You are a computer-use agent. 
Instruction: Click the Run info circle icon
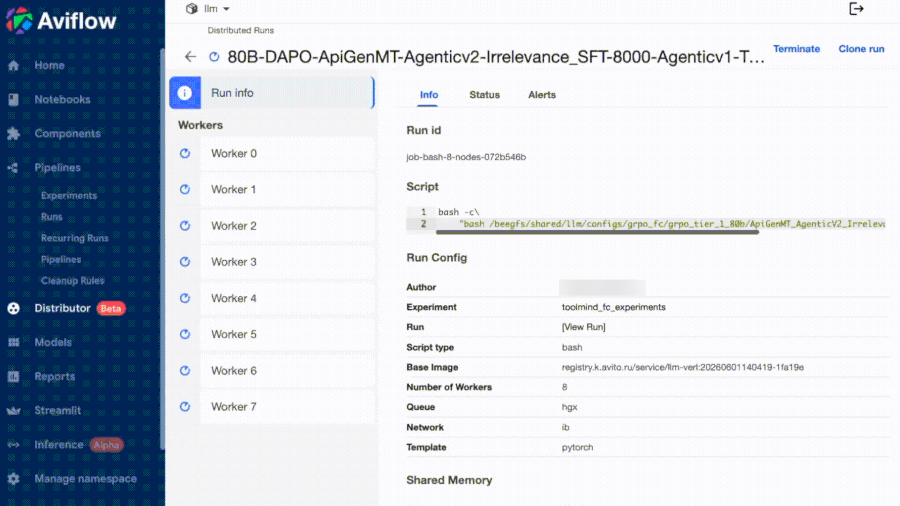coord(185,93)
